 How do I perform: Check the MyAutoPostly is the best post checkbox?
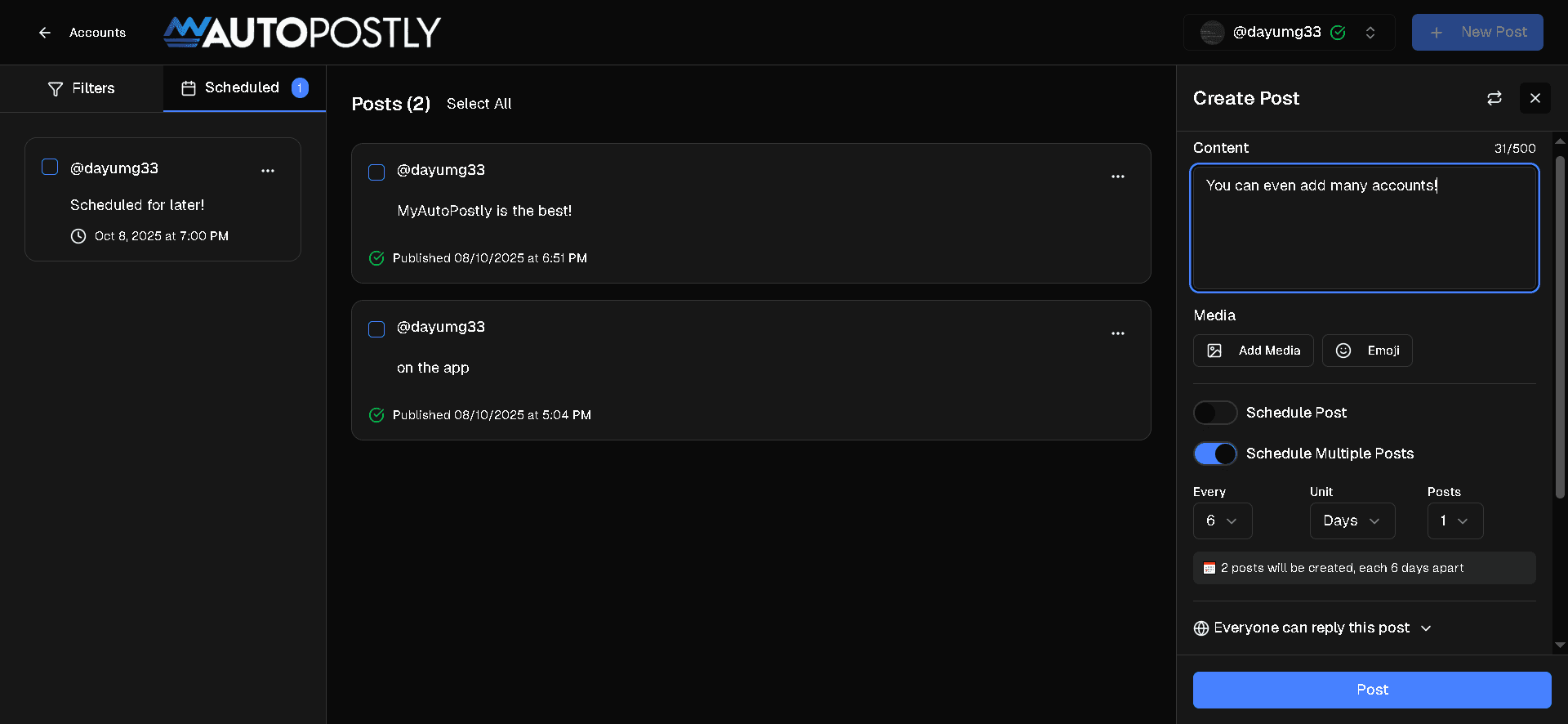click(x=376, y=172)
